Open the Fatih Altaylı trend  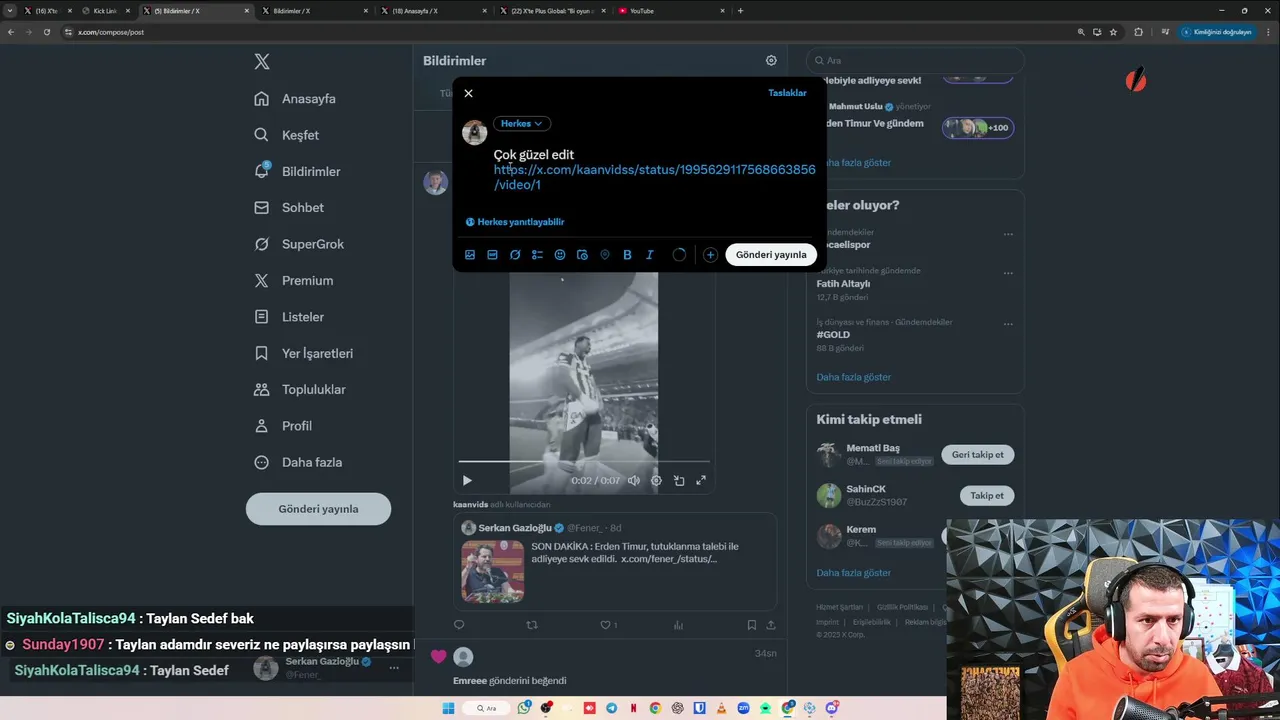pos(843,284)
